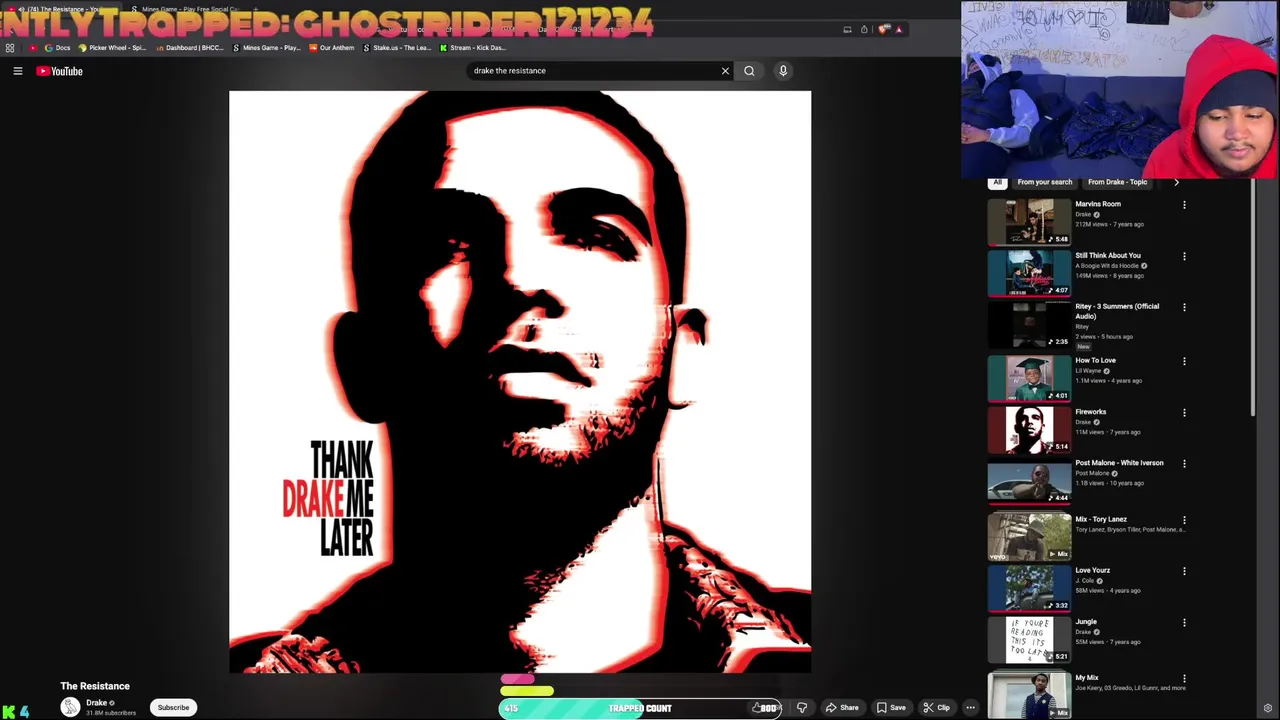The height and width of the screenshot is (720, 1280).
Task: Open options menu for Post Malone - White Iverson
Action: point(1184,464)
